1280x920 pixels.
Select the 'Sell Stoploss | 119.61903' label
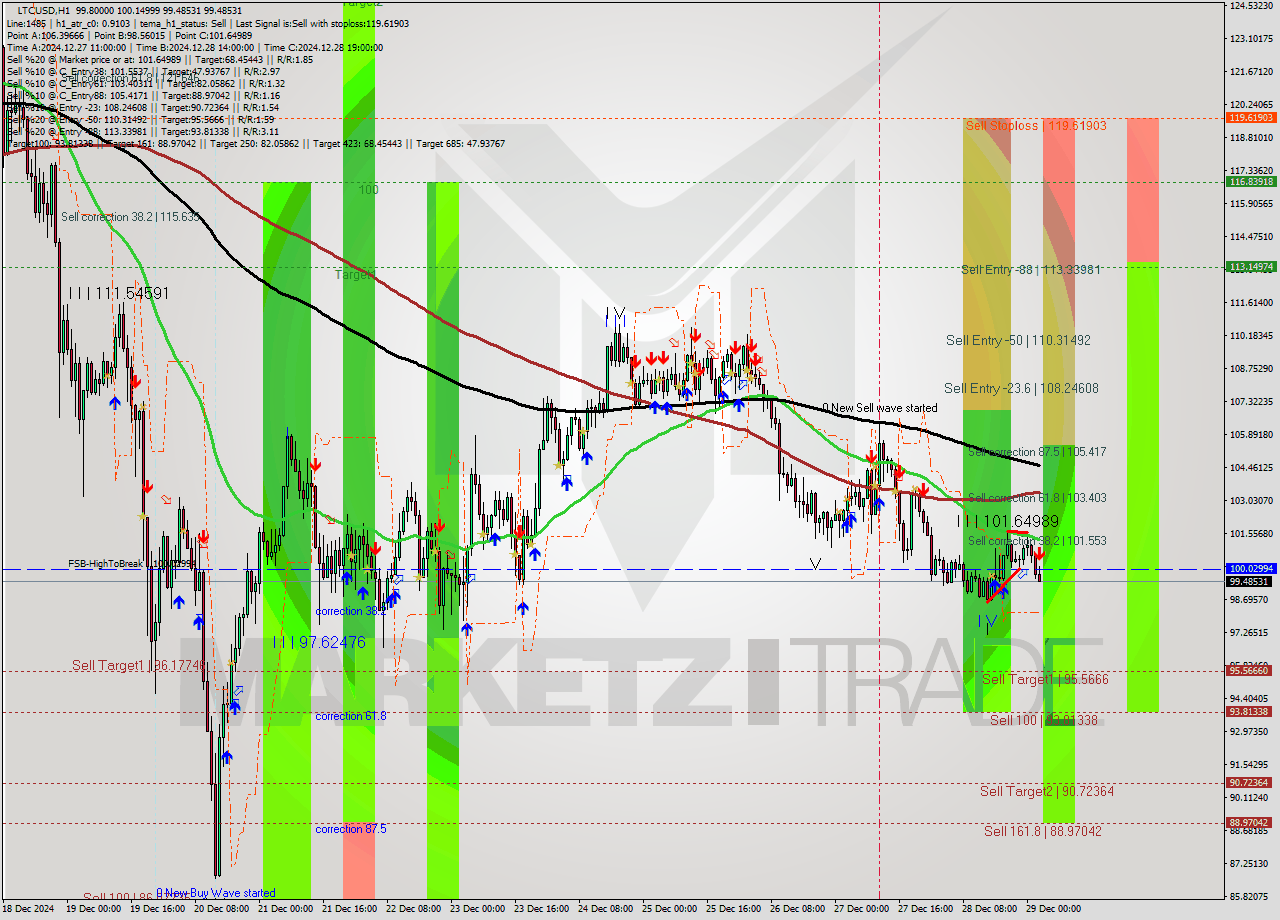click(x=1036, y=126)
